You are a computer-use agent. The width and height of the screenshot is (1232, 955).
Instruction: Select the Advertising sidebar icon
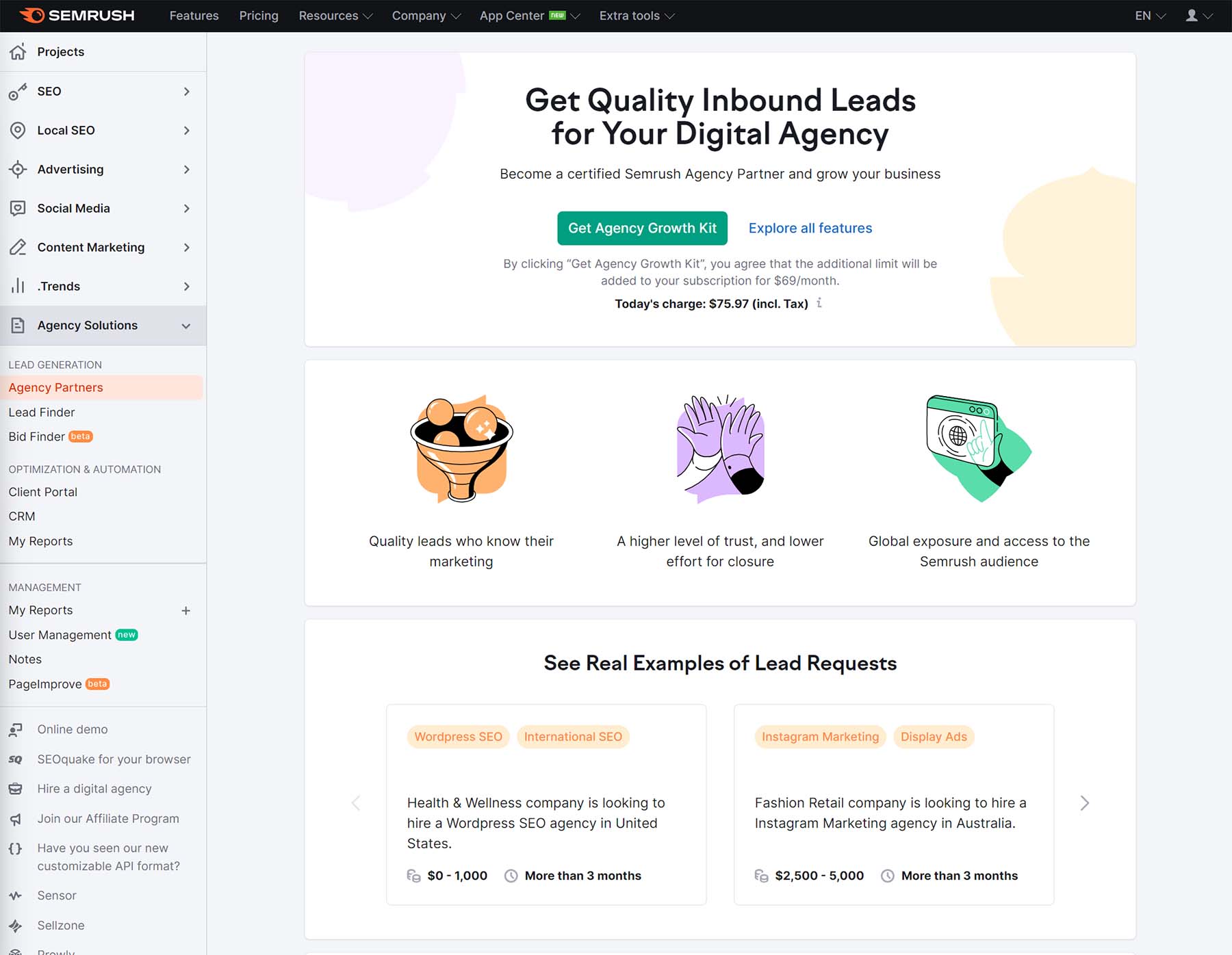point(18,169)
